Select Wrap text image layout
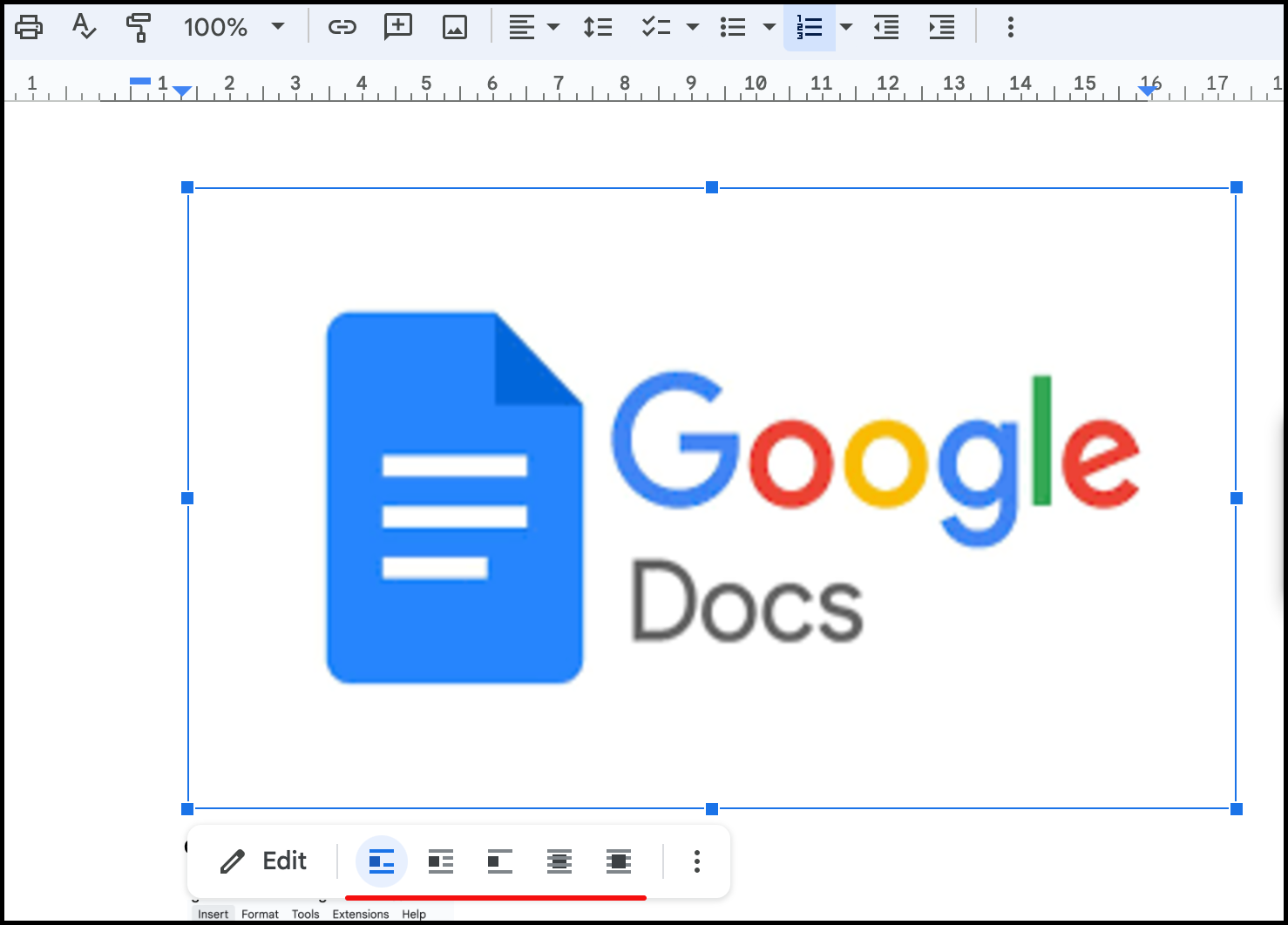1288x925 pixels. pyautogui.click(x=441, y=861)
